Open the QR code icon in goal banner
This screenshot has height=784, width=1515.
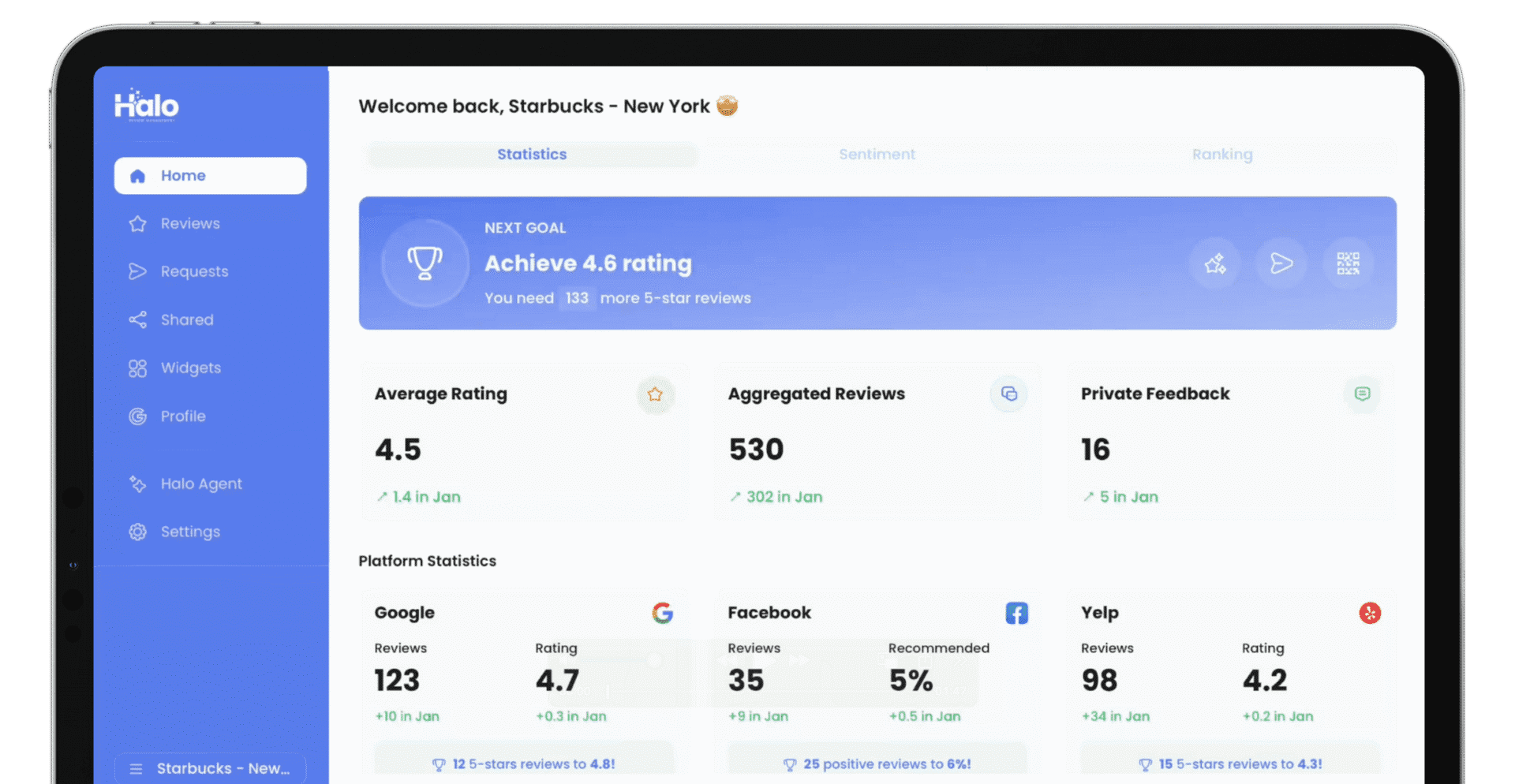(1348, 263)
